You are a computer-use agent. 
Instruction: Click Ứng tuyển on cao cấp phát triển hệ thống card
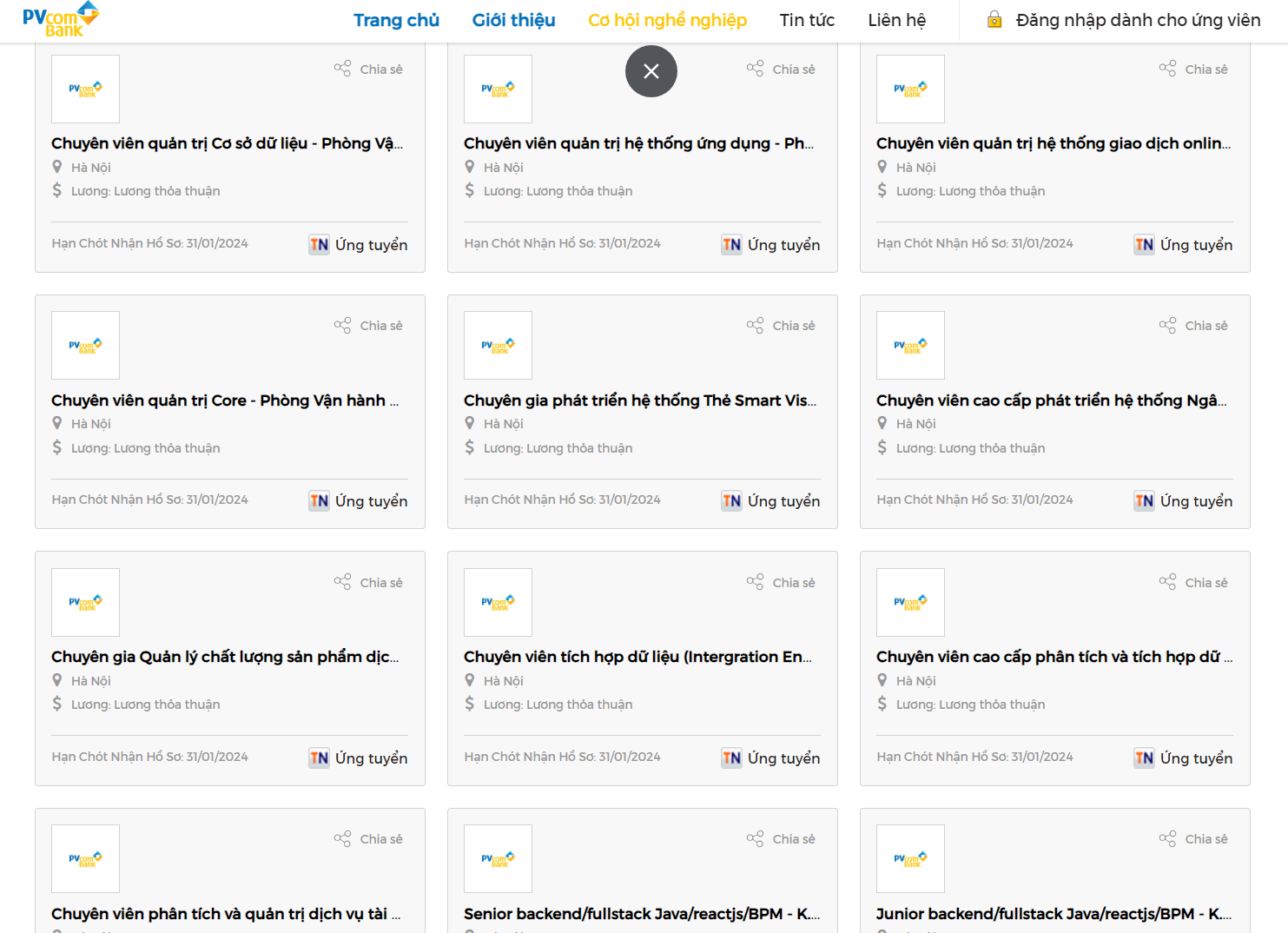pos(1196,501)
